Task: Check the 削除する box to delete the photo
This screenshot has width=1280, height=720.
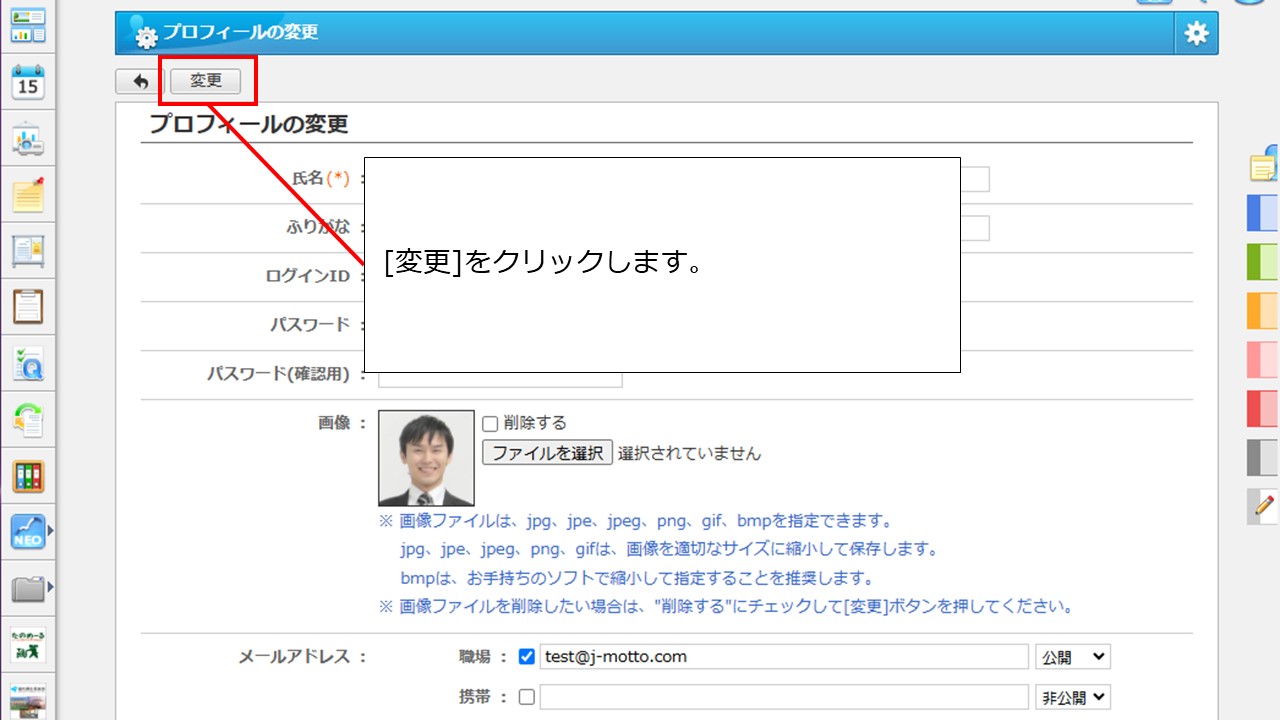Action: (489, 423)
